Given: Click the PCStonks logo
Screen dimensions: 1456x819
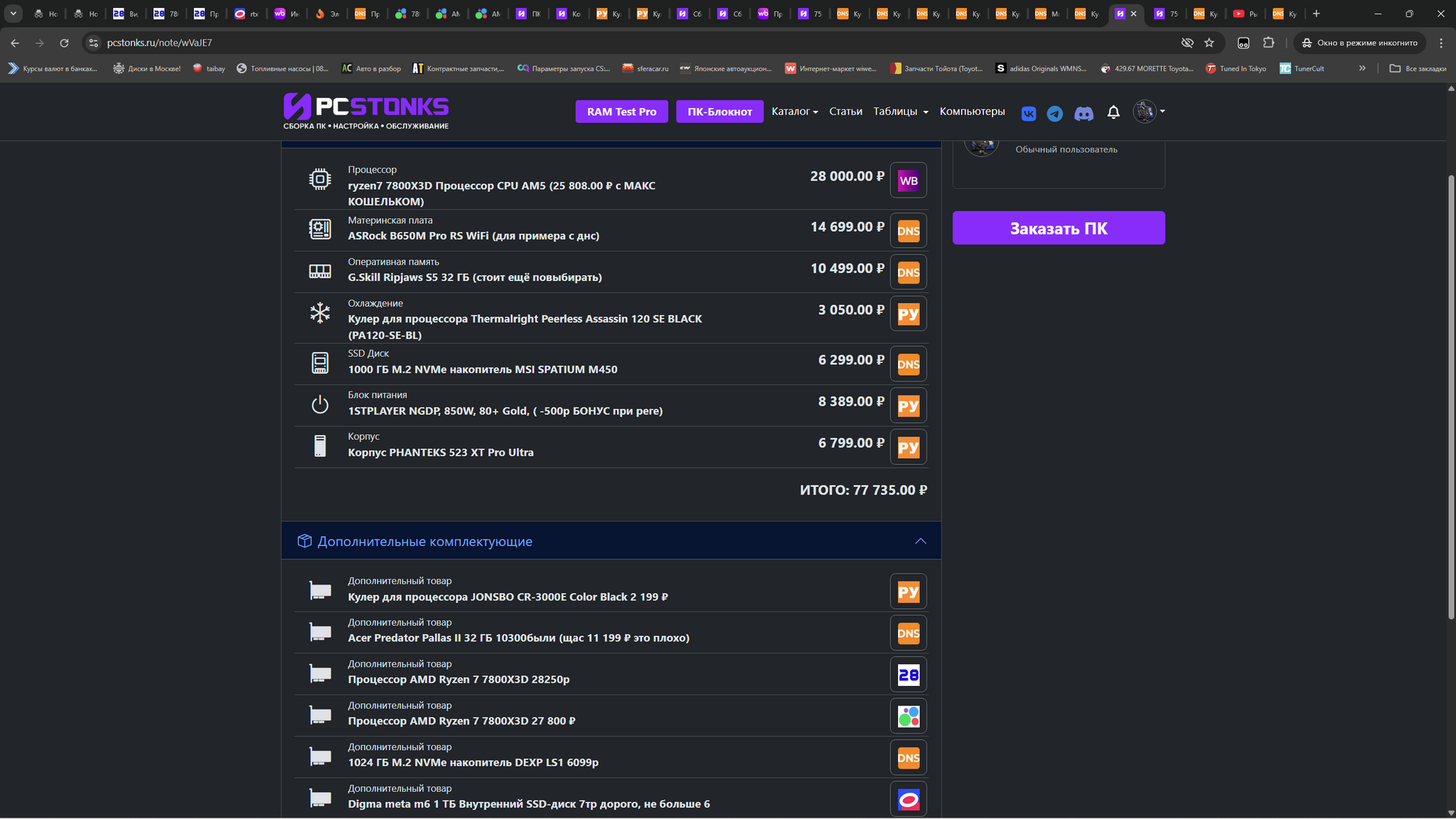Looking at the screenshot, I should pos(365,112).
